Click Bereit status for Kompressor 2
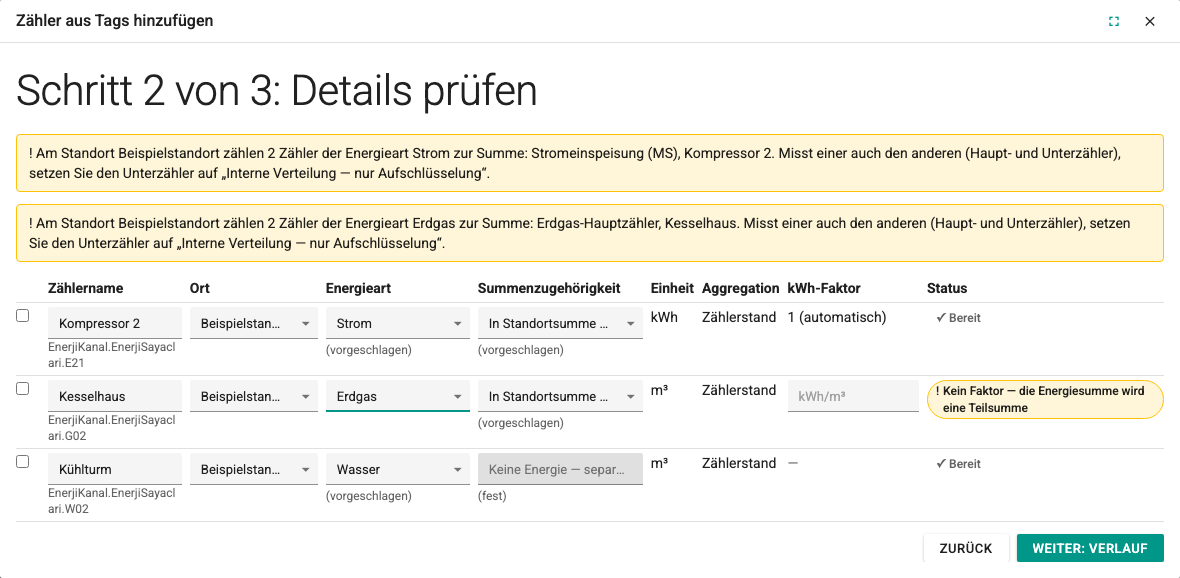Image resolution: width=1180 pixels, height=578 pixels. click(958, 318)
